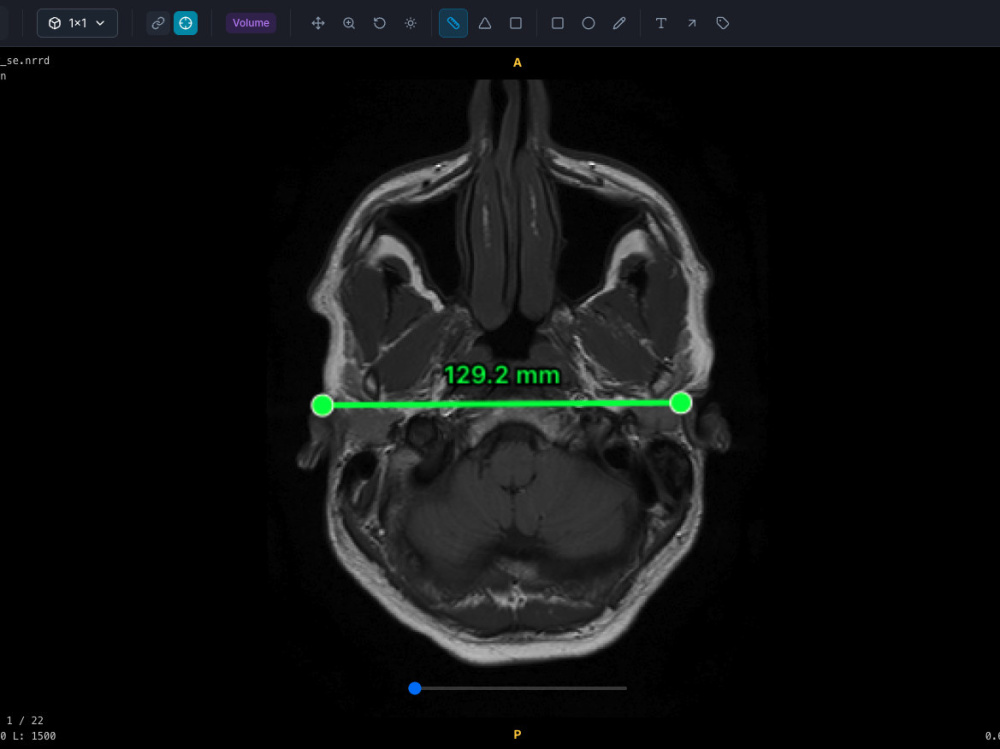Select the brightness window/level tool
1000x749 pixels.
coord(411,23)
